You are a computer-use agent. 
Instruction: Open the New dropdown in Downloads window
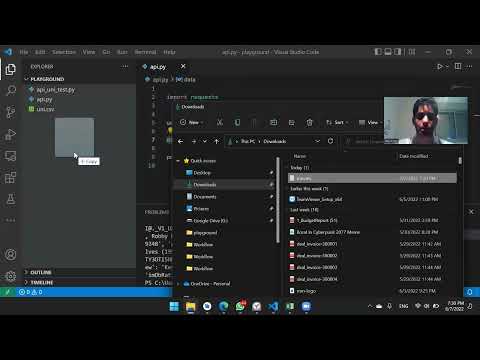click(192, 122)
